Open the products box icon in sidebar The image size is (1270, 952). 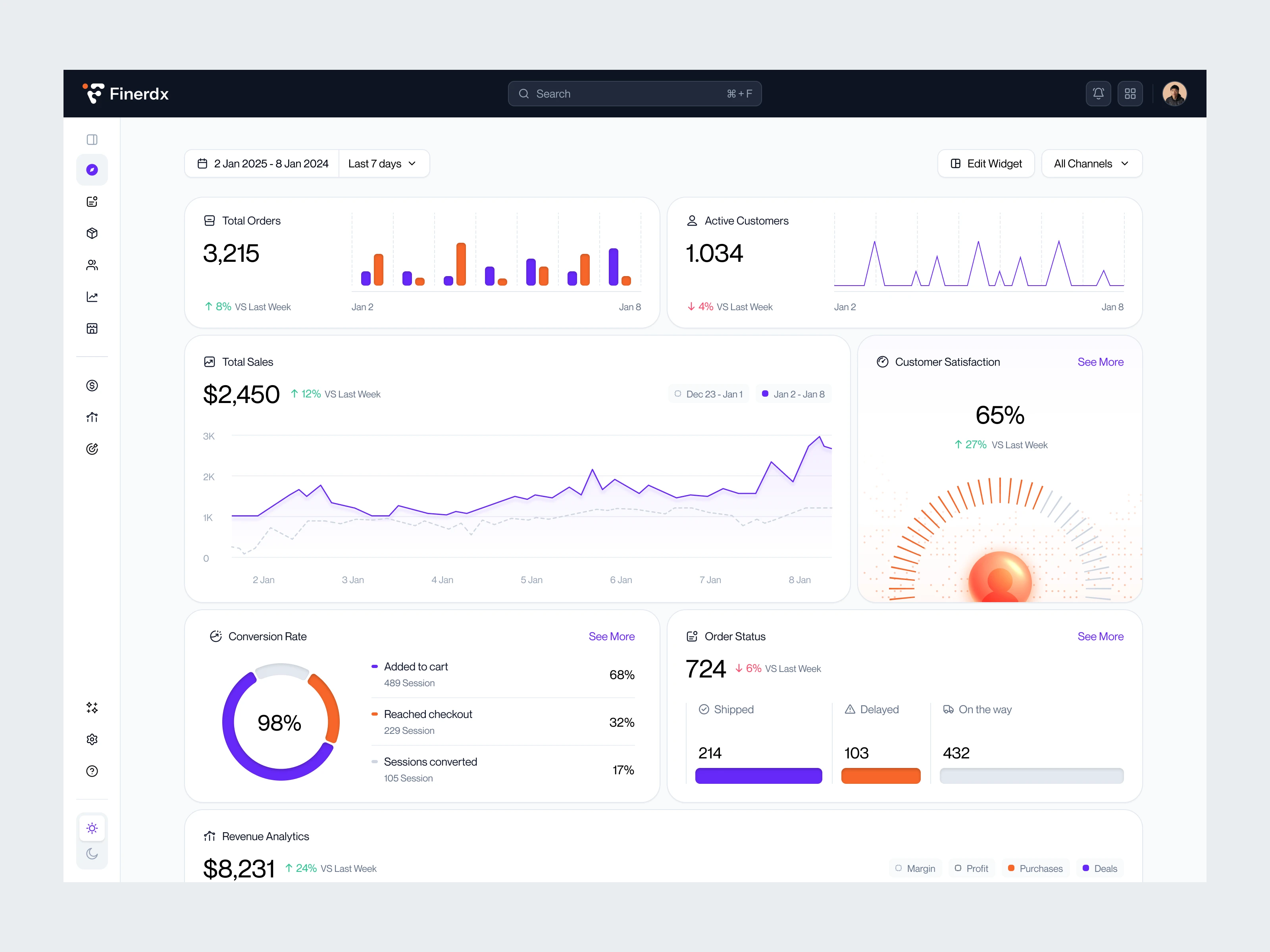(x=92, y=233)
